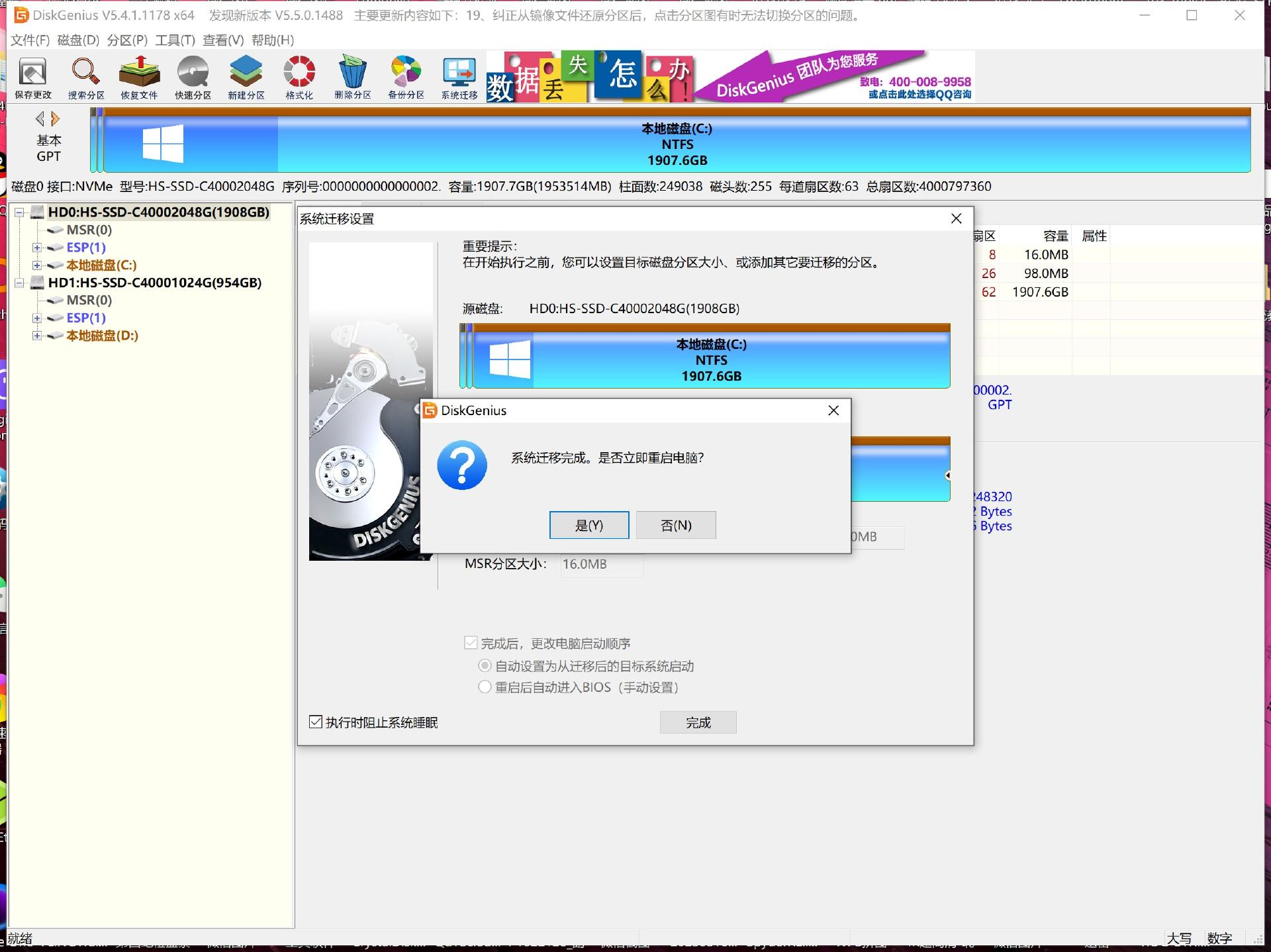The height and width of the screenshot is (952, 1271).
Task: Collapse the HD1:HS-SSD-C40001024G disk node
Action: point(19,283)
